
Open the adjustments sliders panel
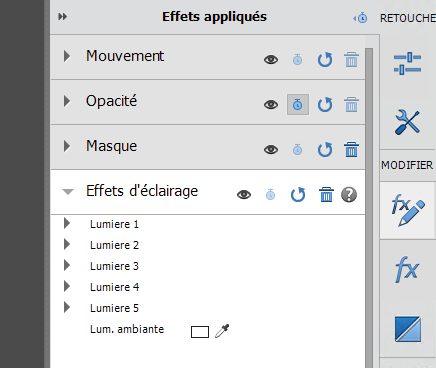click(407, 63)
